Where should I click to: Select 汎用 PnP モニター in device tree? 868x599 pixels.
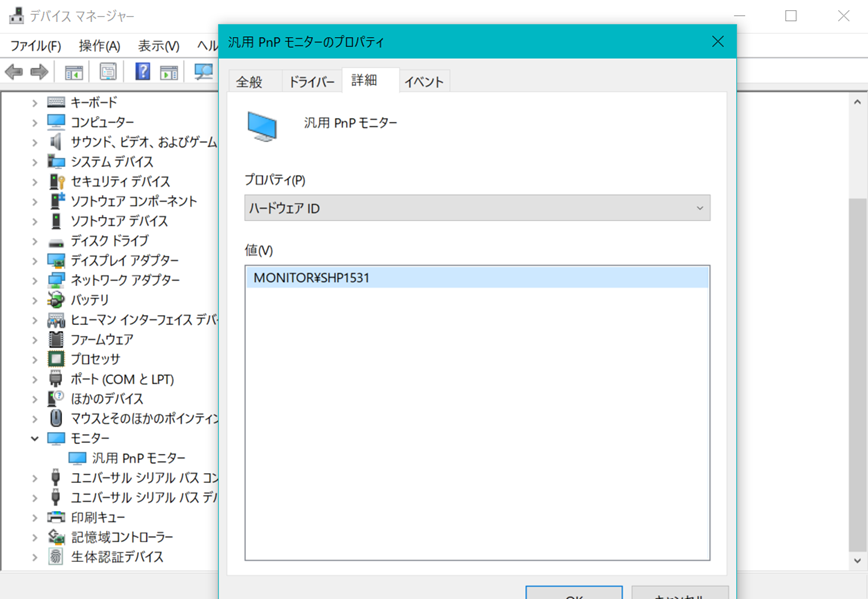tap(139, 458)
